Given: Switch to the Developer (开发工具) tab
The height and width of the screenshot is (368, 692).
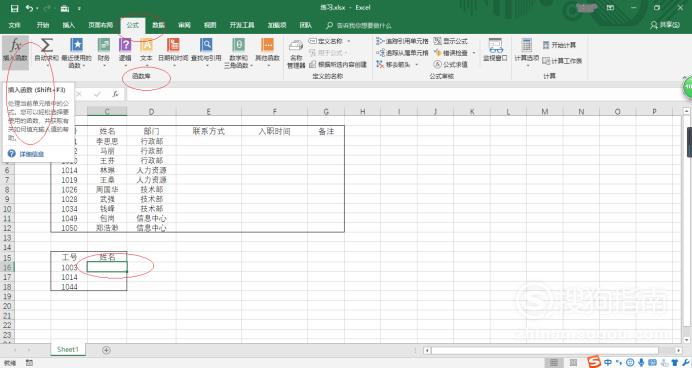Looking at the screenshot, I should 242,25.
